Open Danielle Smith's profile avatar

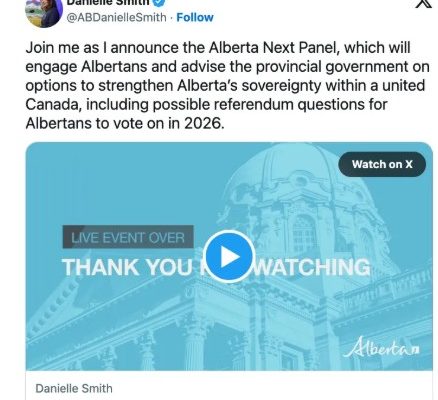pyautogui.click(x=44, y=12)
